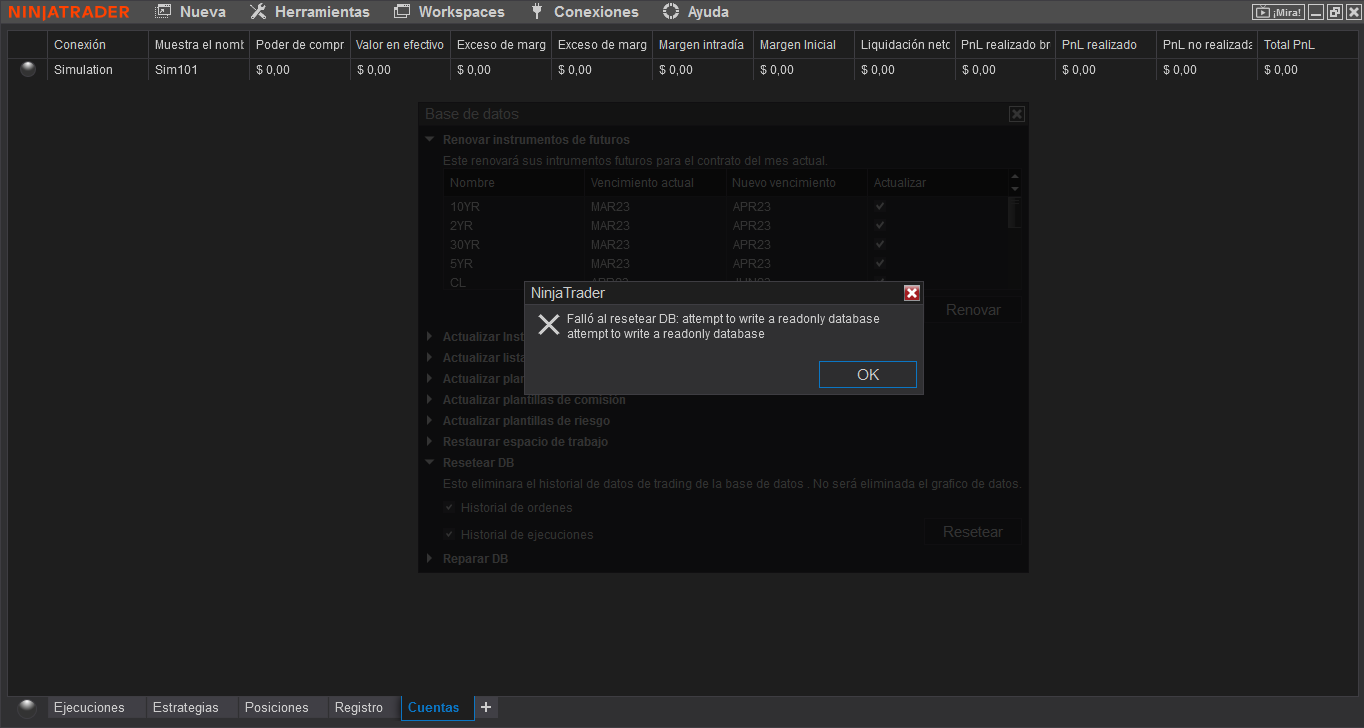Click the futures list scroll-up arrow

1015,177
